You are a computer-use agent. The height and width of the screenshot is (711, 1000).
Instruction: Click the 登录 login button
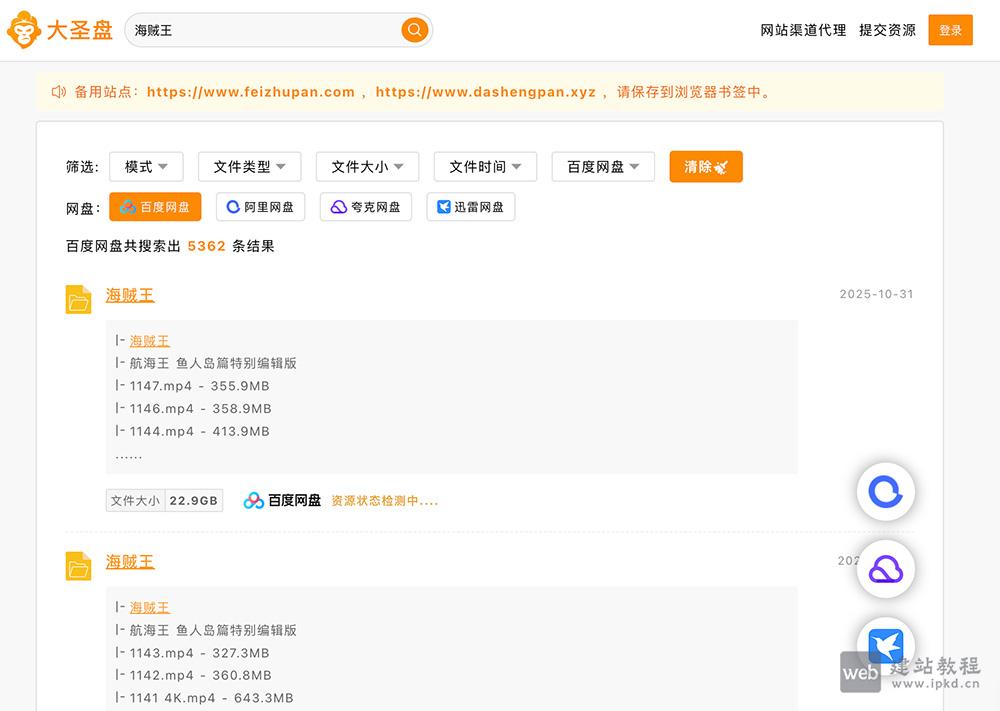950,30
